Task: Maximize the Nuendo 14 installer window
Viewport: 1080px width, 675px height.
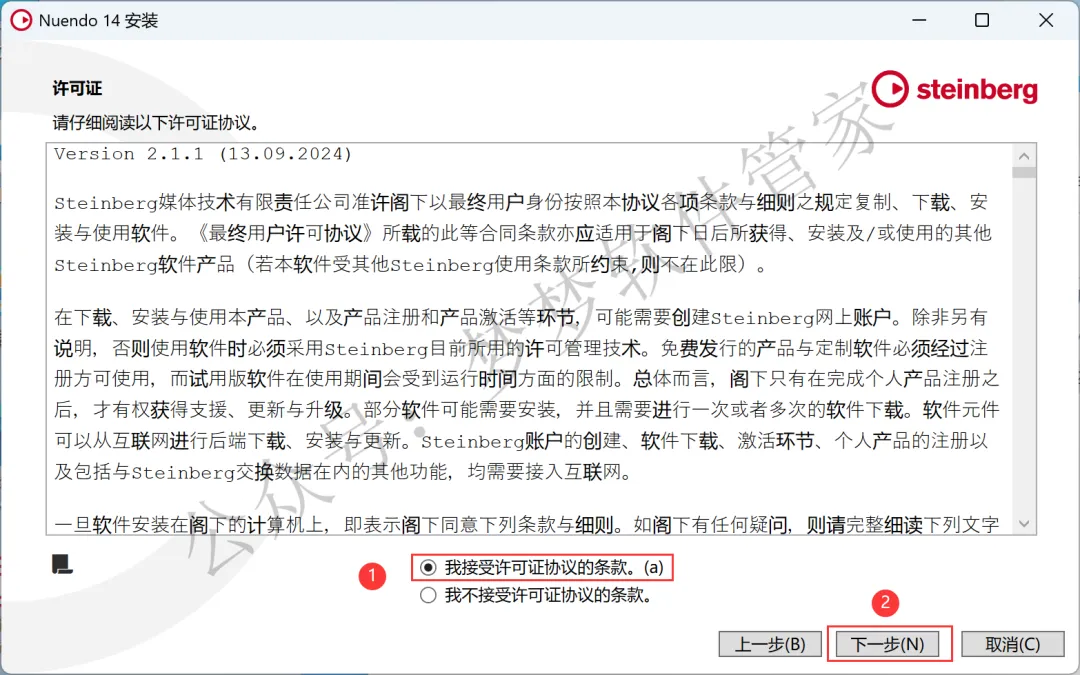Action: [x=982, y=20]
